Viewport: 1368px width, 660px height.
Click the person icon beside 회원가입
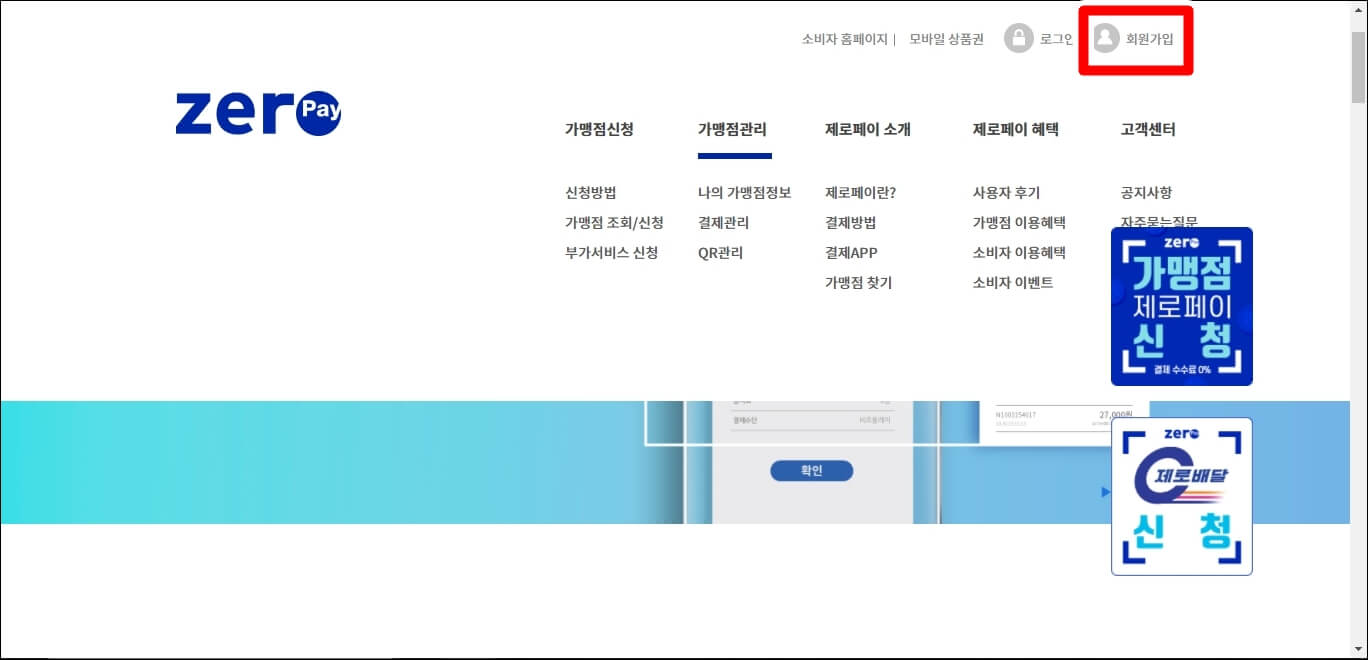tap(1105, 39)
